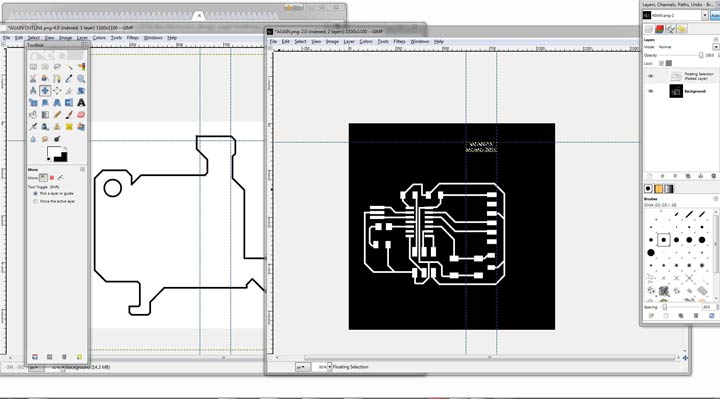
Task: Open the Brushes panel configuration menu
Action: click(x=715, y=199)
